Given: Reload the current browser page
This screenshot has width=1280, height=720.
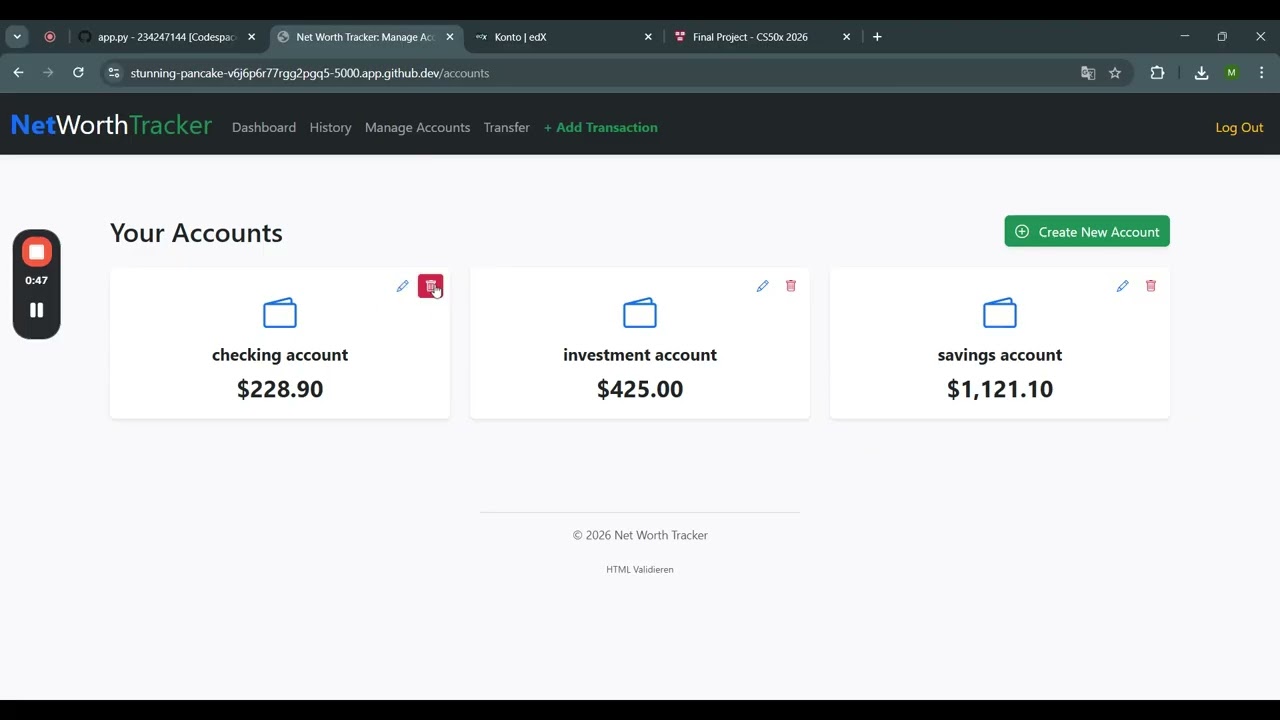Looking at the screenshot, I should coord(78,73).
